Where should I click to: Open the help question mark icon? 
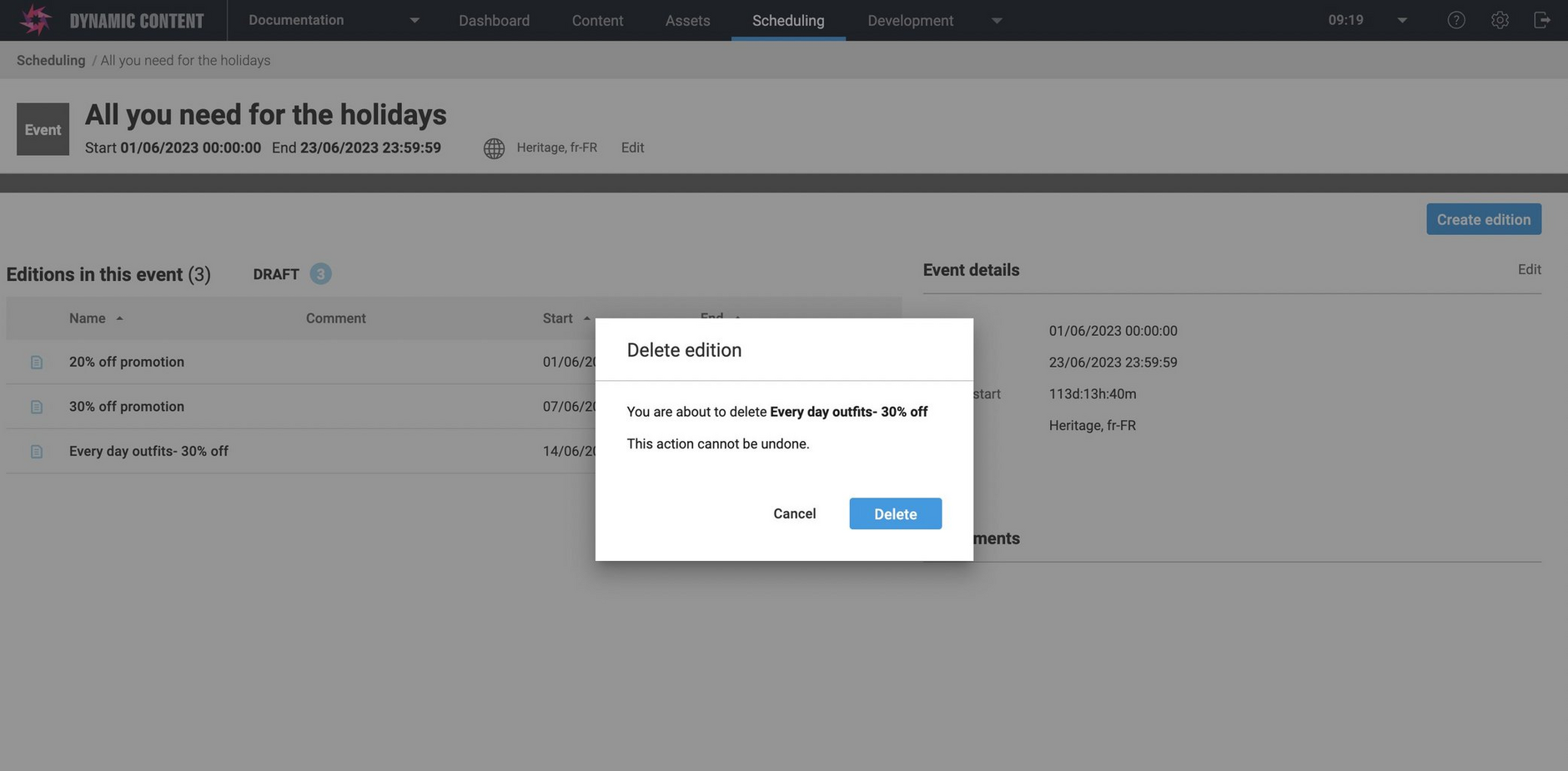tap(1455, 20)
